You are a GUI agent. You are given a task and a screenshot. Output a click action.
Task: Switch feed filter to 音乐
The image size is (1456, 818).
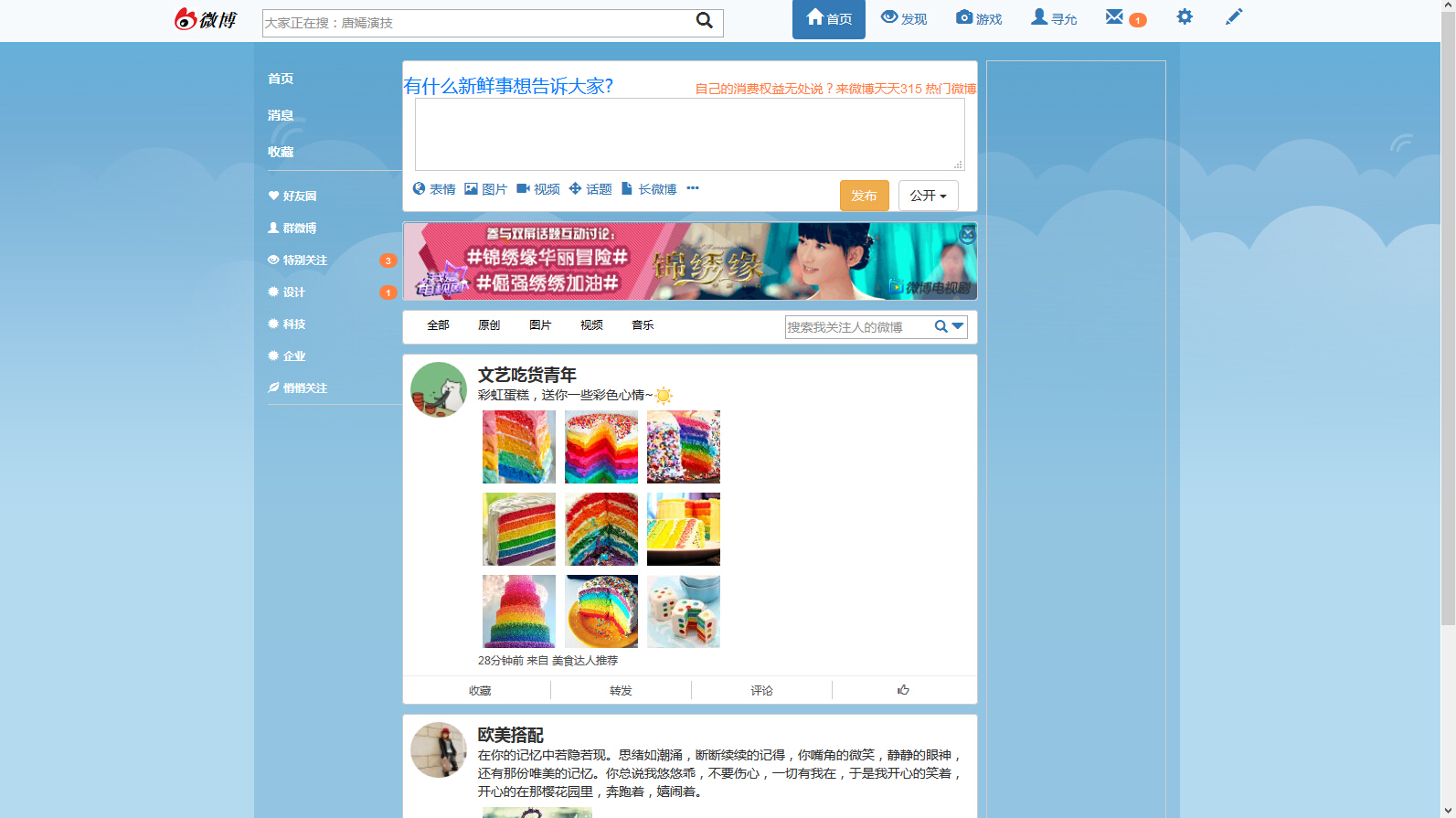click(643, 325)
